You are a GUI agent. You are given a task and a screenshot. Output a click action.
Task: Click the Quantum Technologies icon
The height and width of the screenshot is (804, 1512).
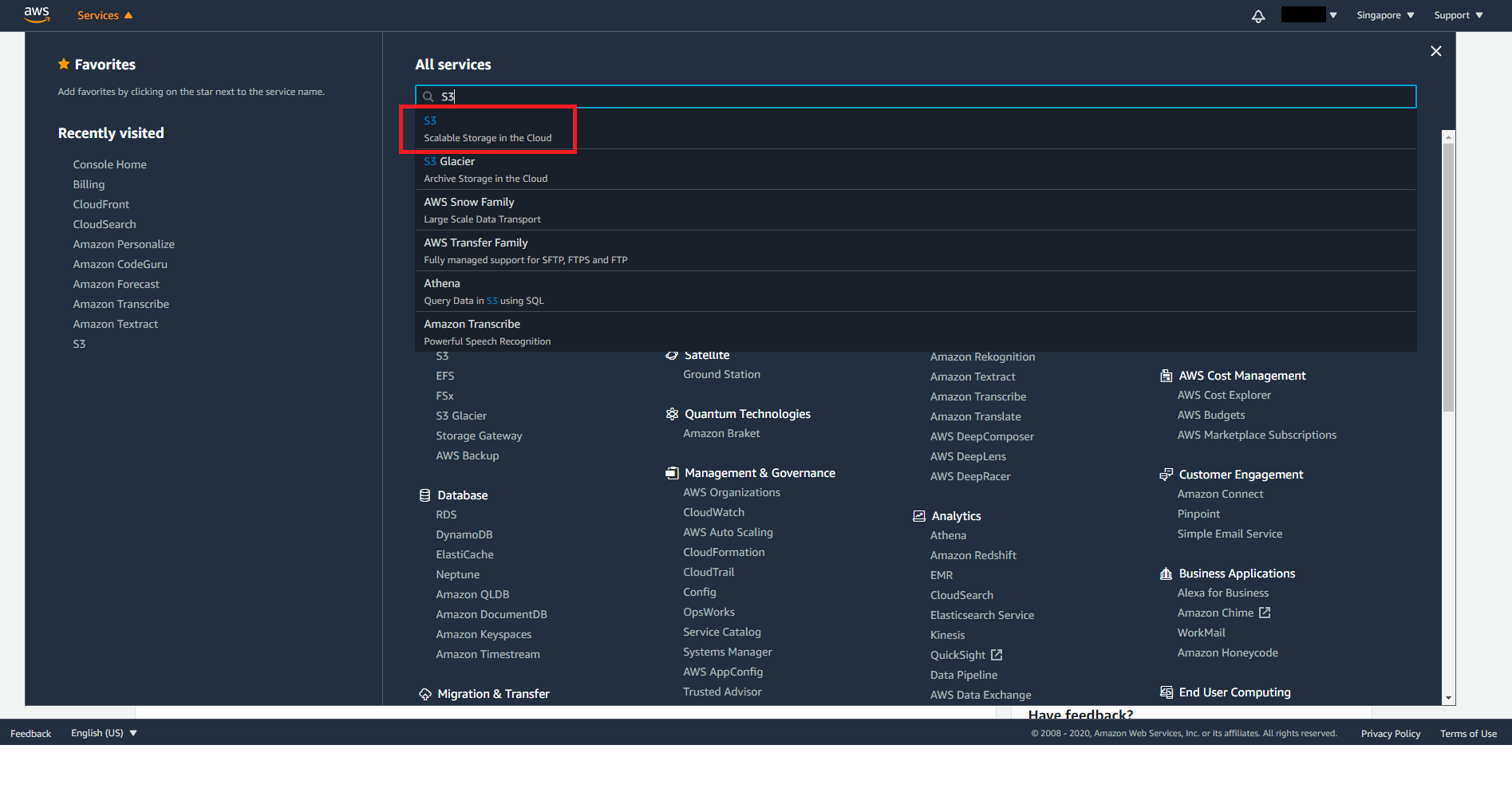pos(672,414)
